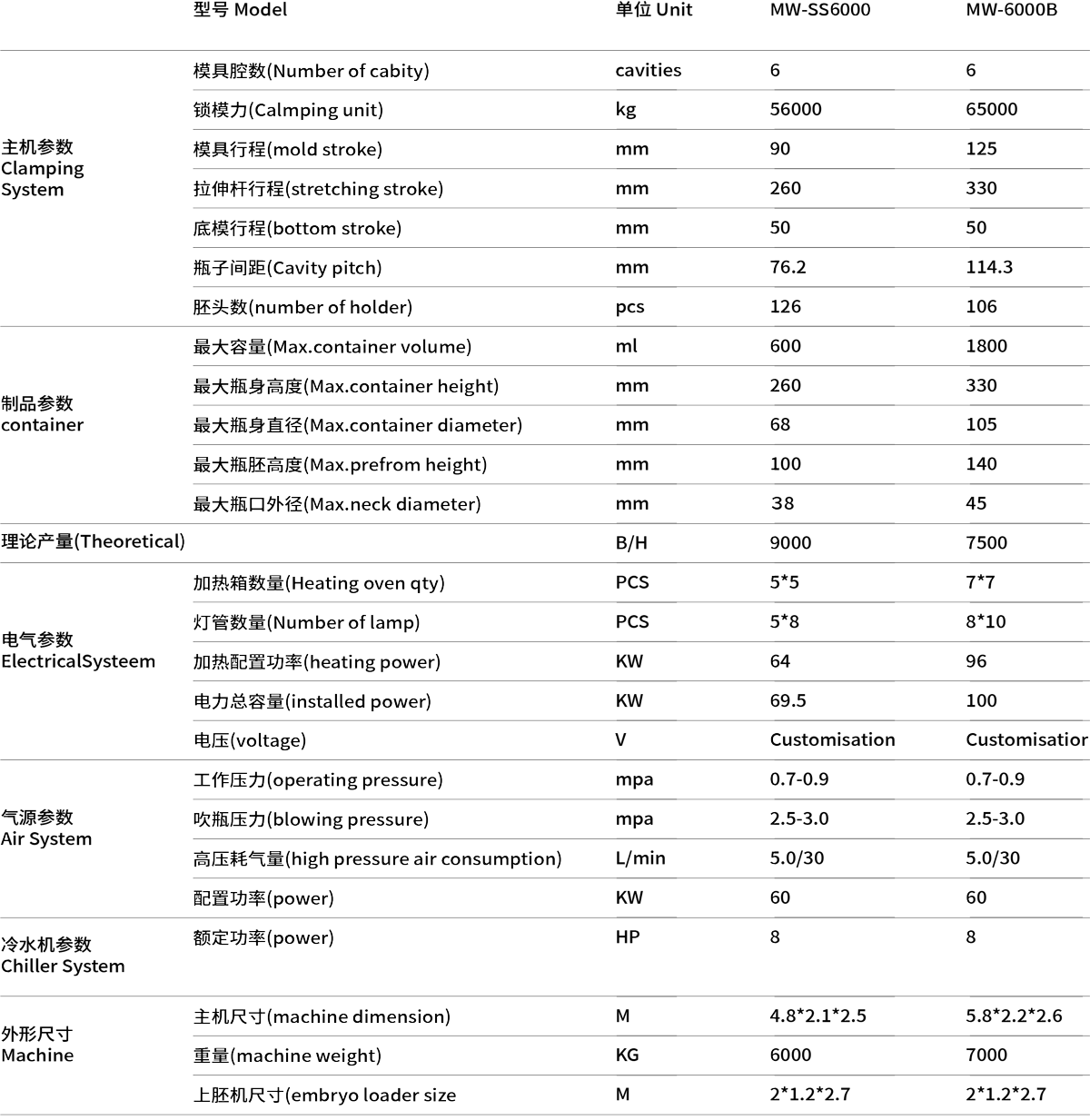This screenshot has height=1120, width=1090.
Task: Click the Max.prefrom height label
Action: tap(340, 465)
